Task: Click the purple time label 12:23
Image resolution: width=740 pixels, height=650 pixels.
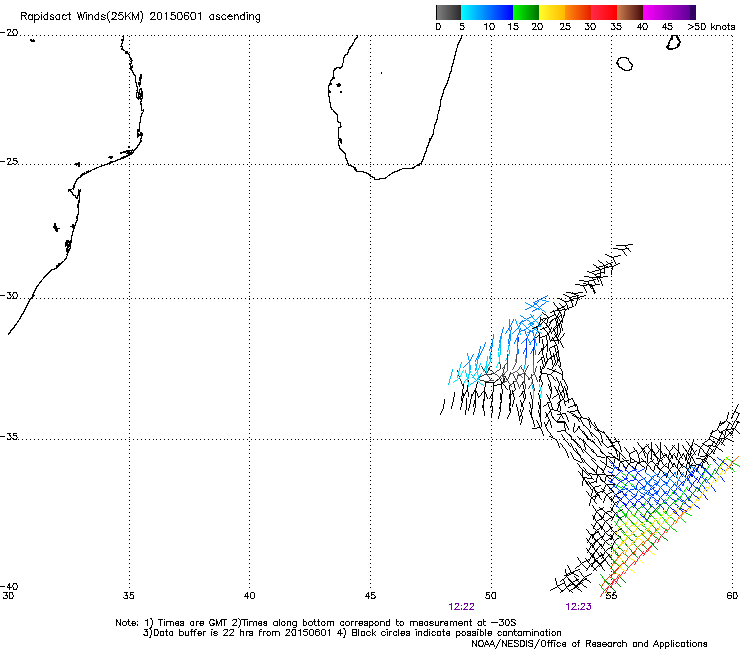Action: click(578, 607)
